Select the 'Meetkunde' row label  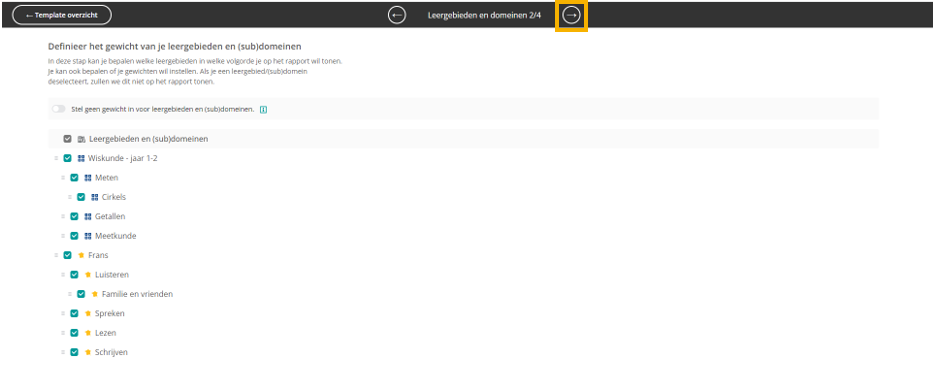[115, 236]
